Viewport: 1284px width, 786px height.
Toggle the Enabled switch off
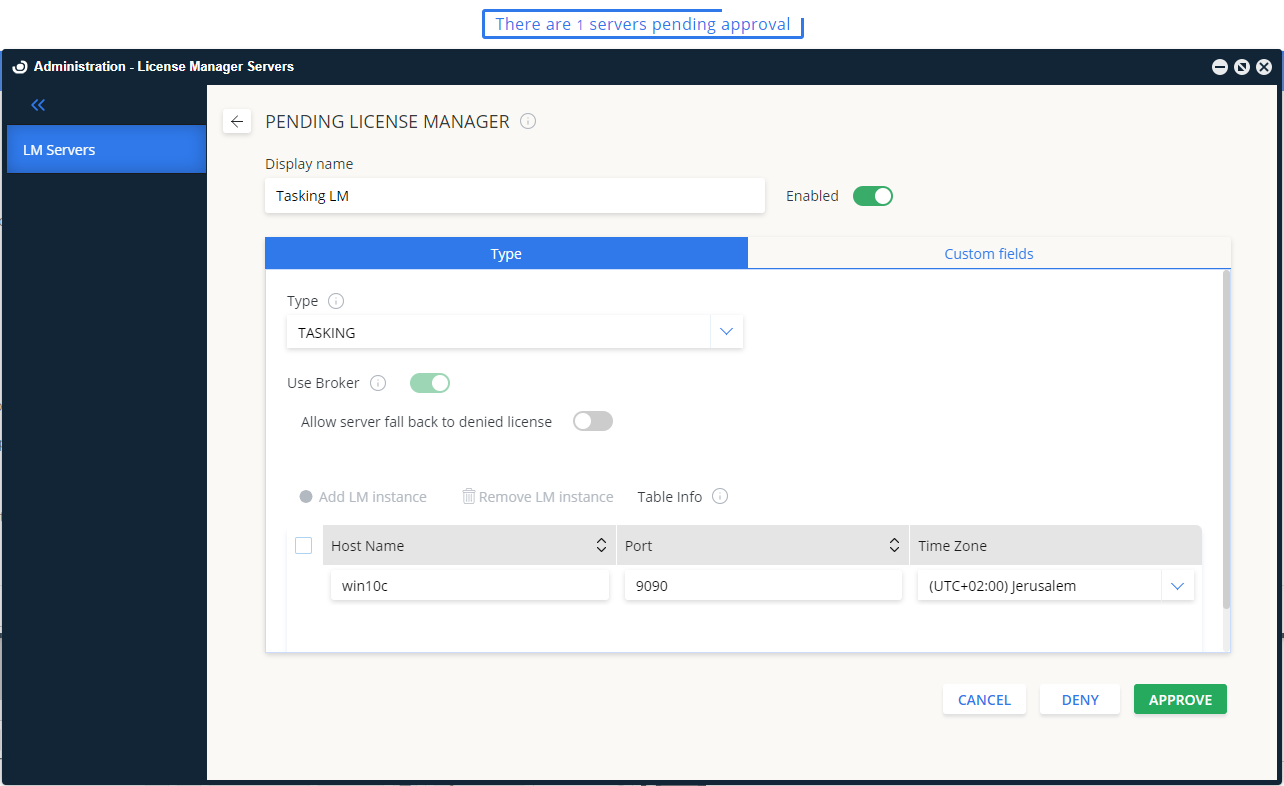click(872, 196)
